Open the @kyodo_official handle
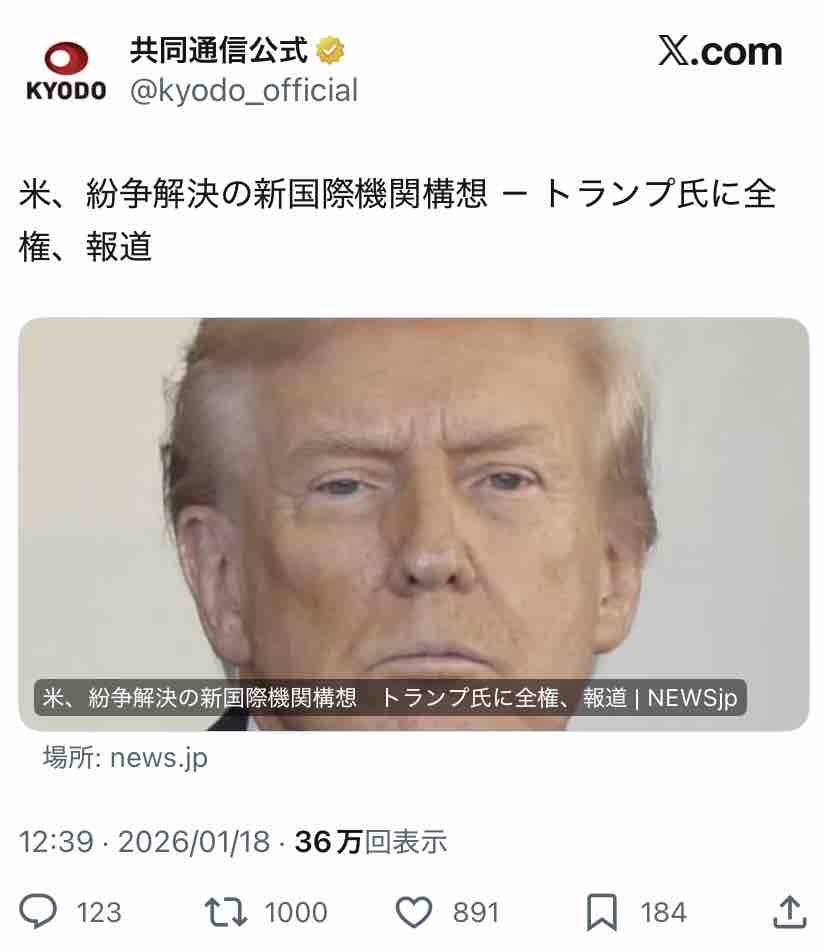This screenshot has height=951, width=828. click(x=244, y=90)
